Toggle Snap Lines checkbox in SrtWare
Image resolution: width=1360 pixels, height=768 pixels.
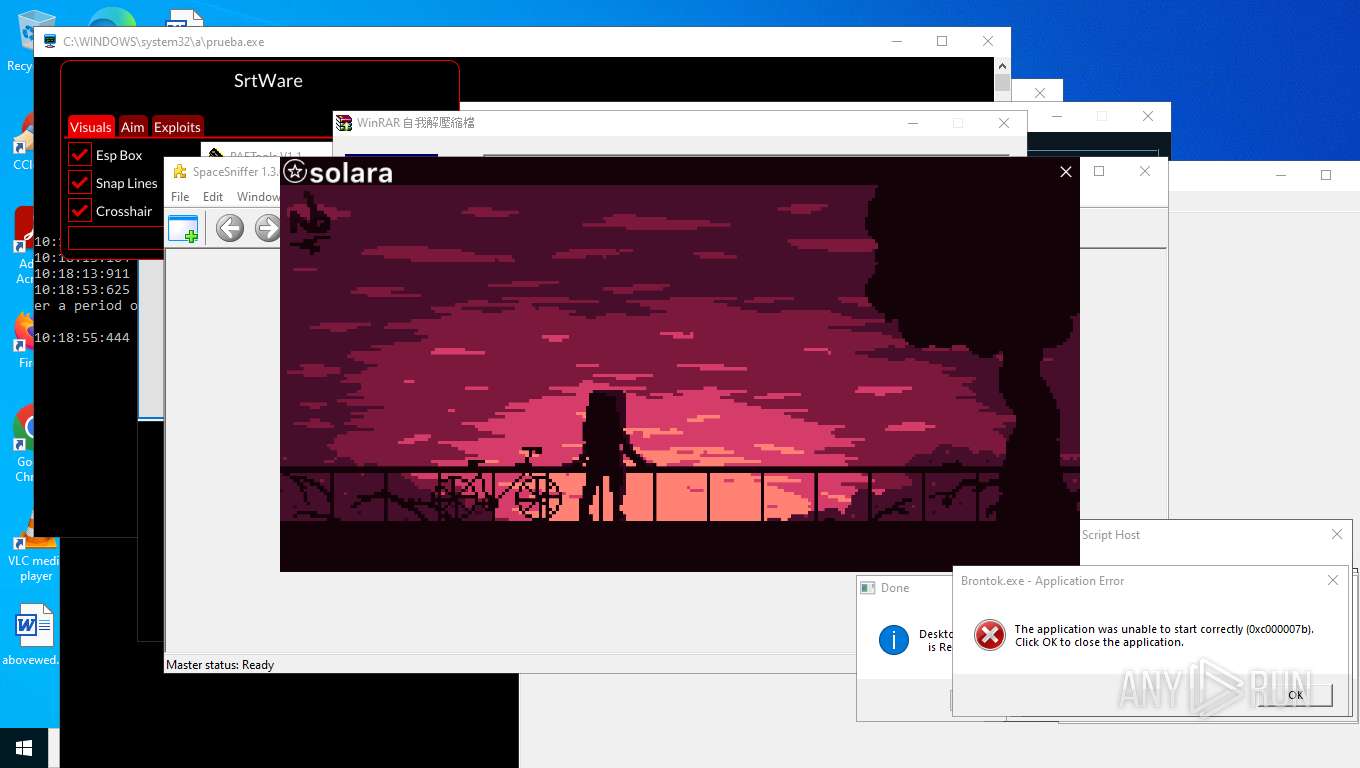coord(80,183)
